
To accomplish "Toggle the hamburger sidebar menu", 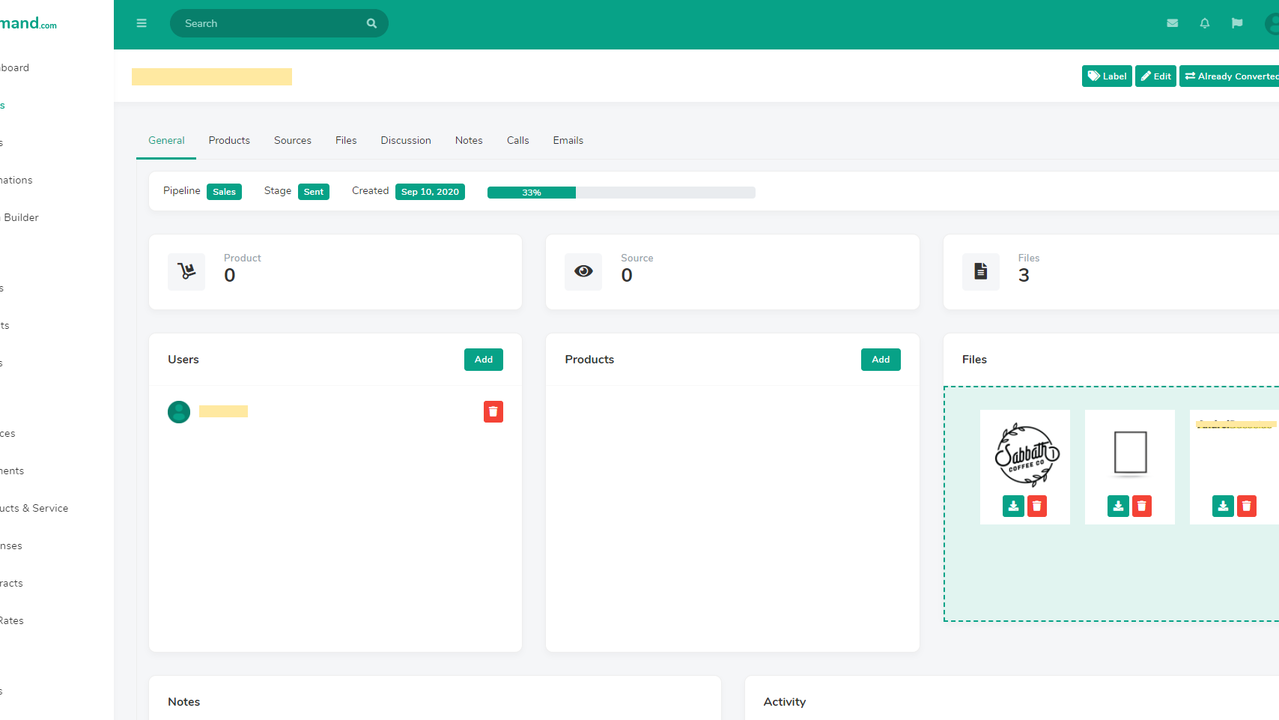I will pos(141,23).
